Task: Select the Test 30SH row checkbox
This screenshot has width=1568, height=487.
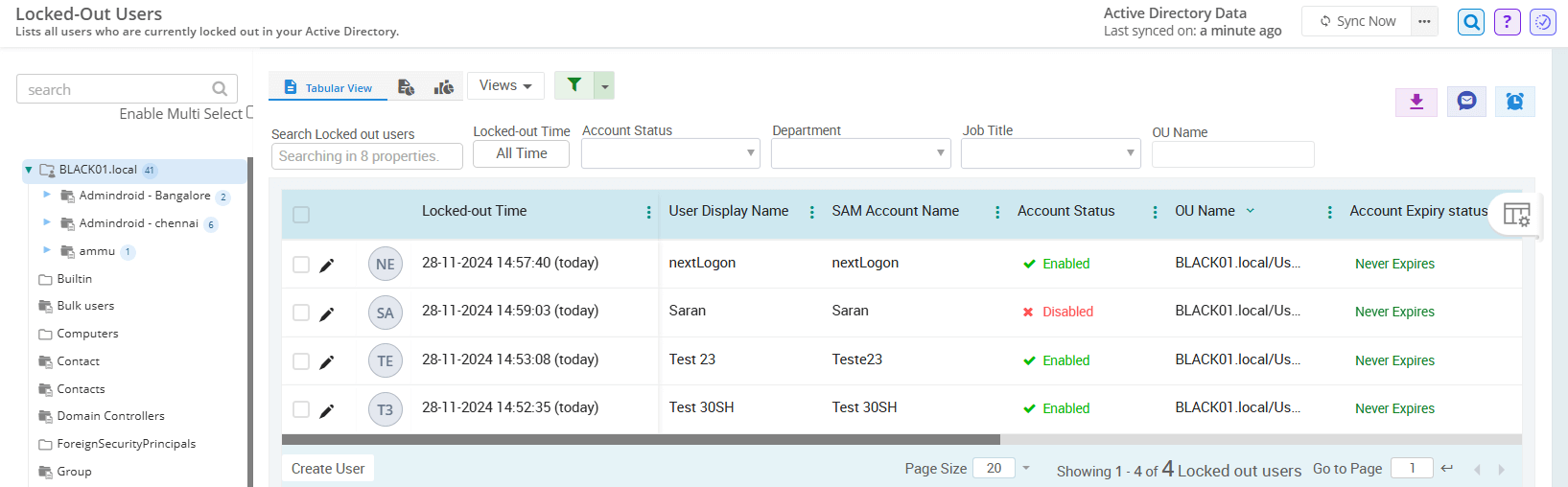Action: tap(301, 409)
